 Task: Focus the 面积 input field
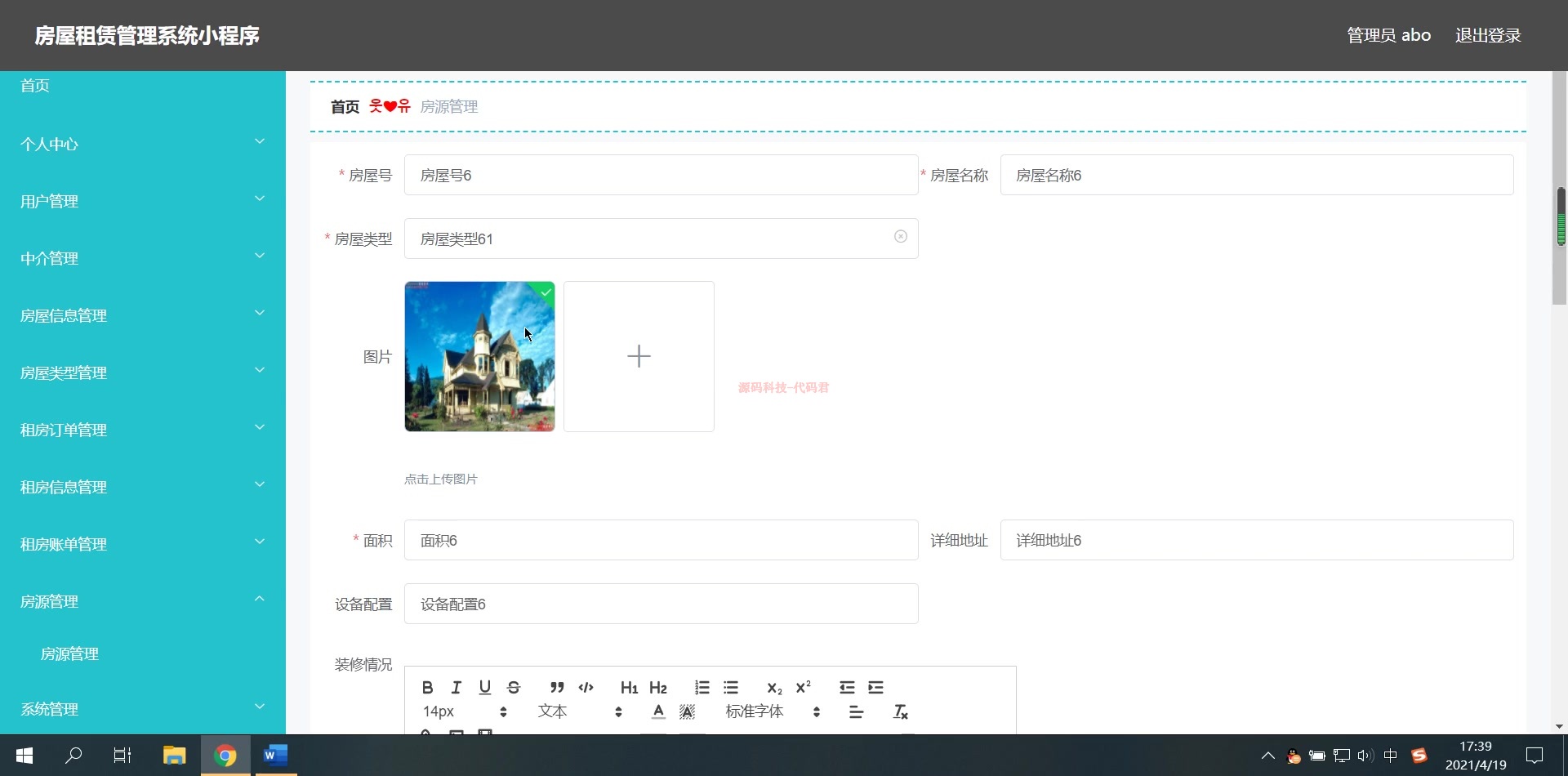point(661,540)
